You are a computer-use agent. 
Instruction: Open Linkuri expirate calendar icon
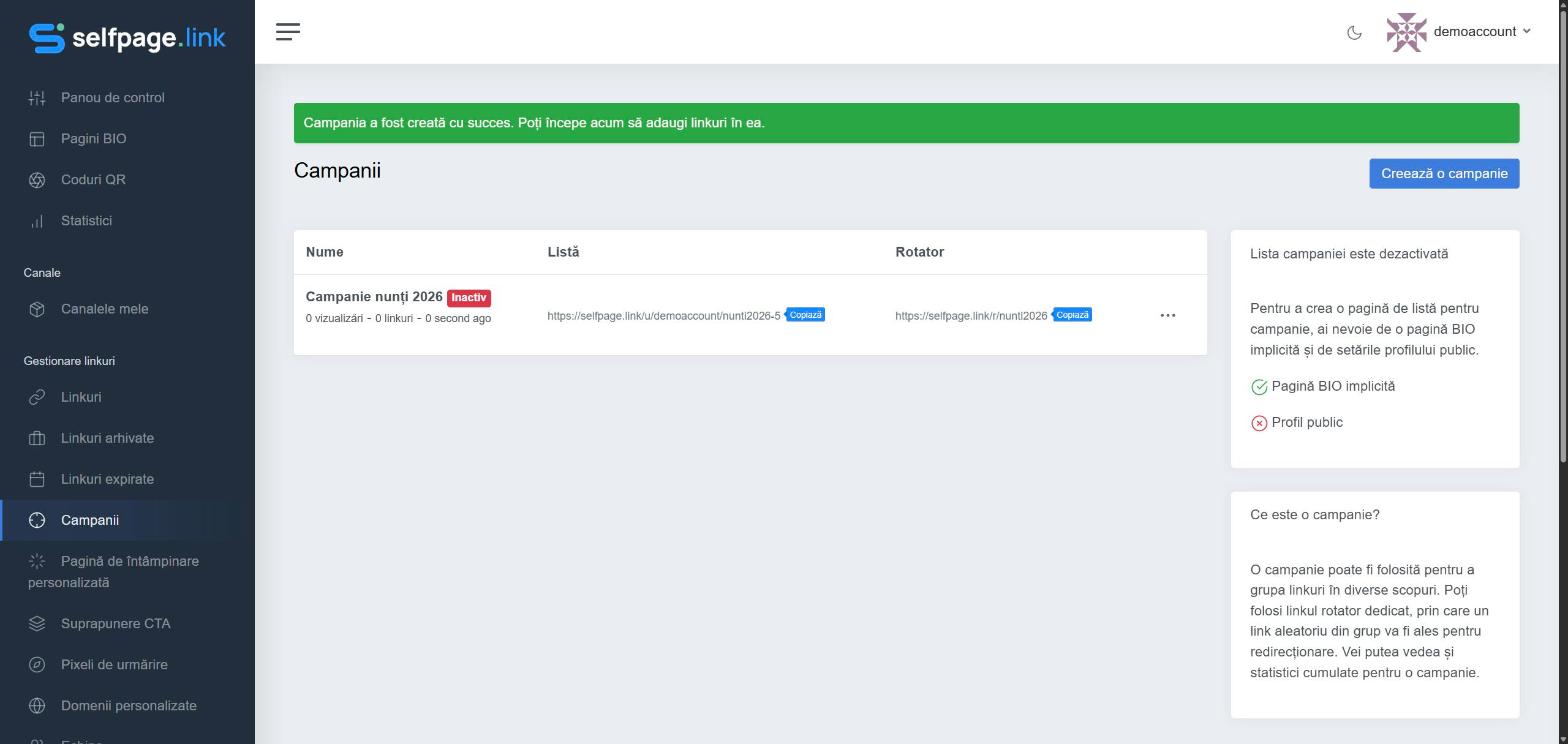pyautogui.click(x=37, y=479)
